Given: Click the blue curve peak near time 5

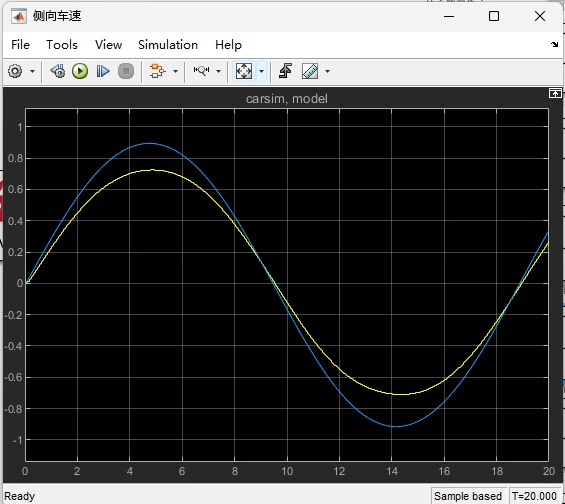Looking at the screenshot, I should click(x=150, y=143).
